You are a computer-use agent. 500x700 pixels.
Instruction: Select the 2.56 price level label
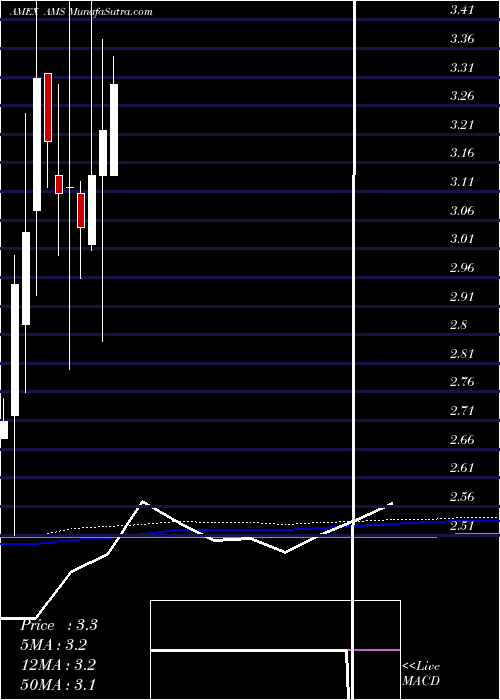462,496
